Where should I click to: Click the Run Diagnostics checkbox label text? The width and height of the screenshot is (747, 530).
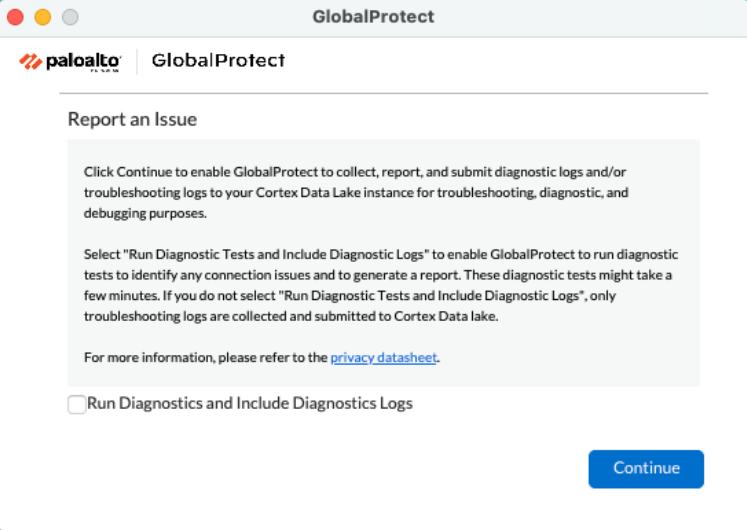tap(250, 404)
